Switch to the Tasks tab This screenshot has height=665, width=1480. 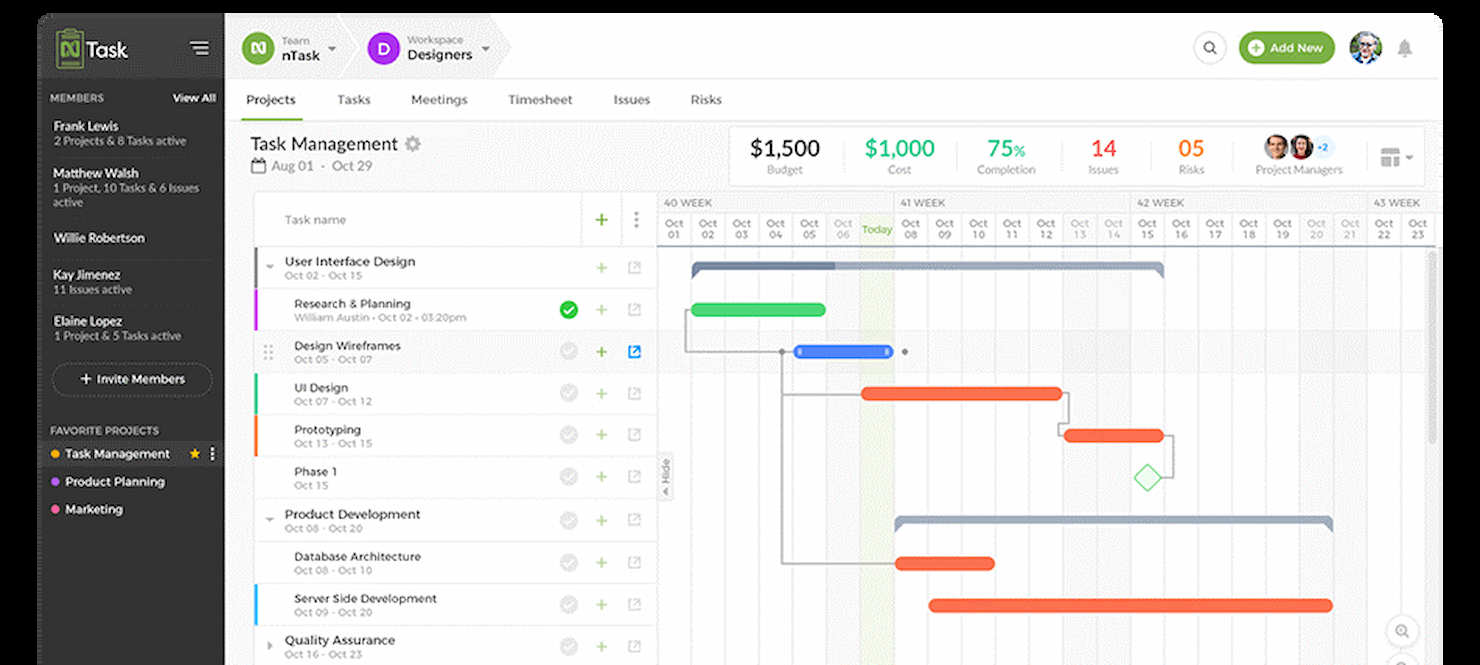354,100
